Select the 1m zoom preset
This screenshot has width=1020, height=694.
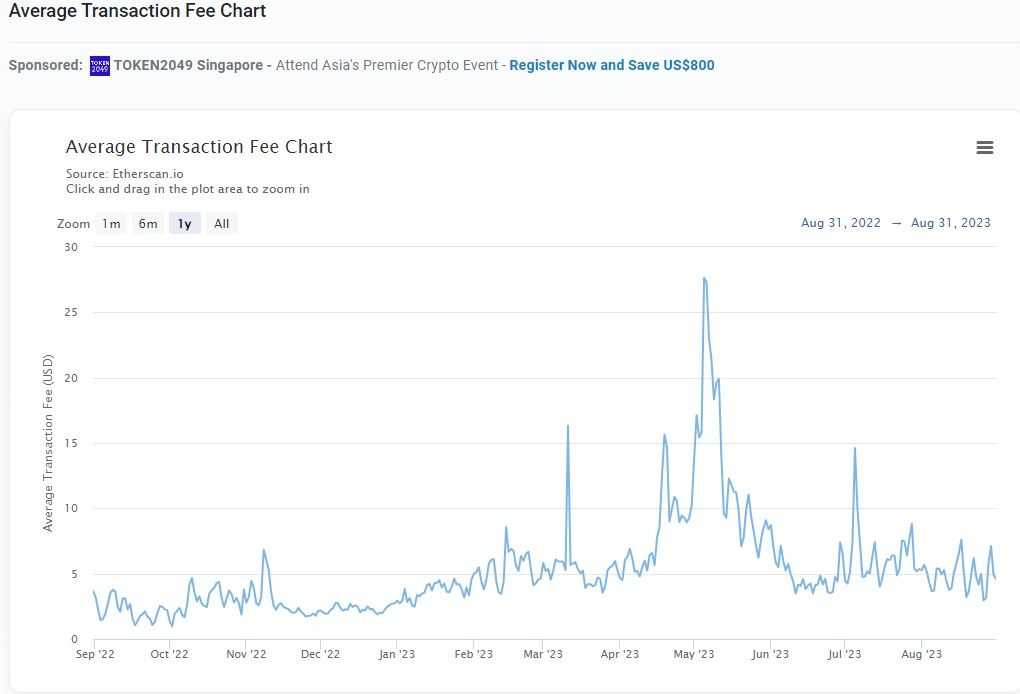click(111, 223)
